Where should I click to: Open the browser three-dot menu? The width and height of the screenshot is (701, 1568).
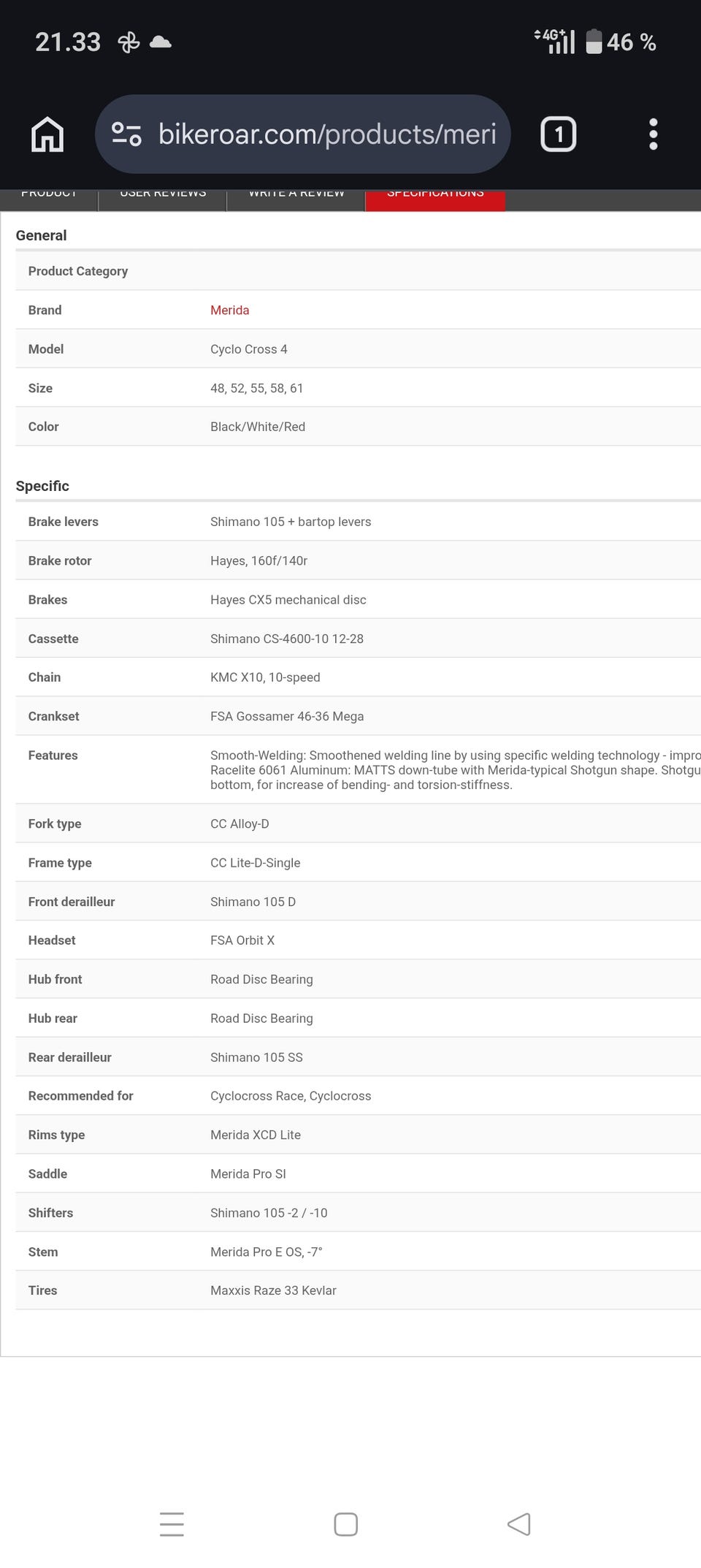[x=653, y=134]
